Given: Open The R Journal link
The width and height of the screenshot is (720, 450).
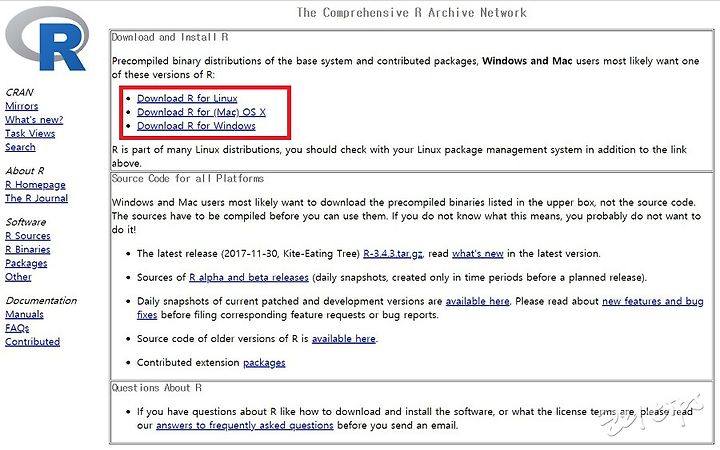Looking at the screenshot, I should click(36, 198).
